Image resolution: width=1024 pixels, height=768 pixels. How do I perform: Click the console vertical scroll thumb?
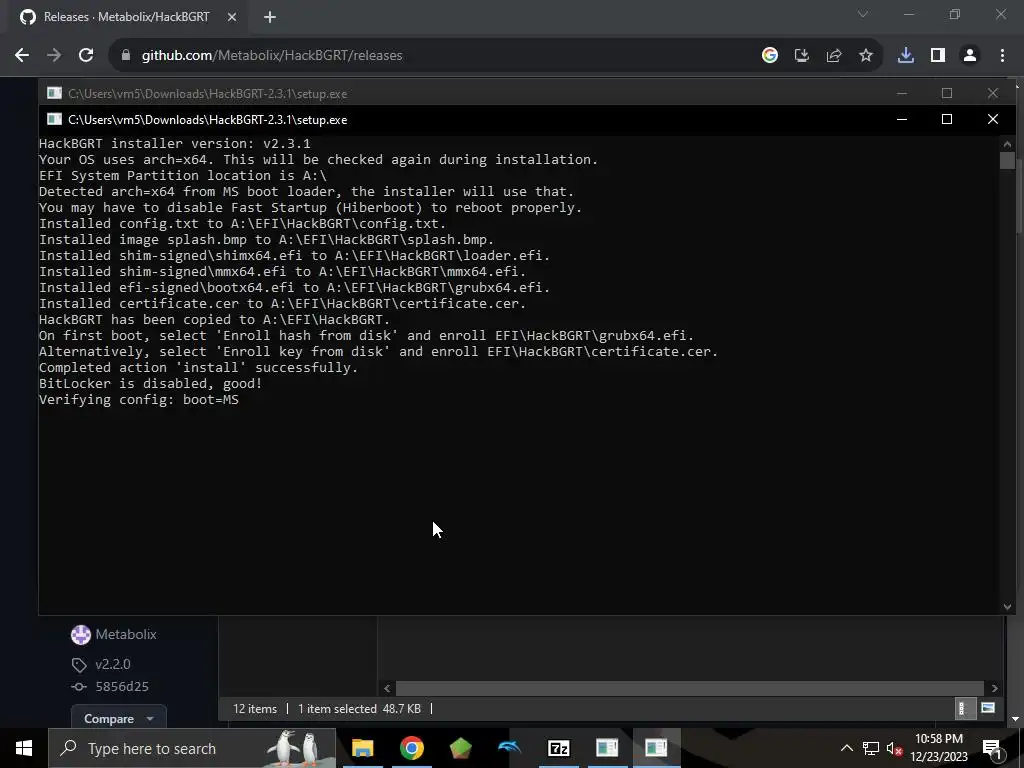tap(1007, 161)
